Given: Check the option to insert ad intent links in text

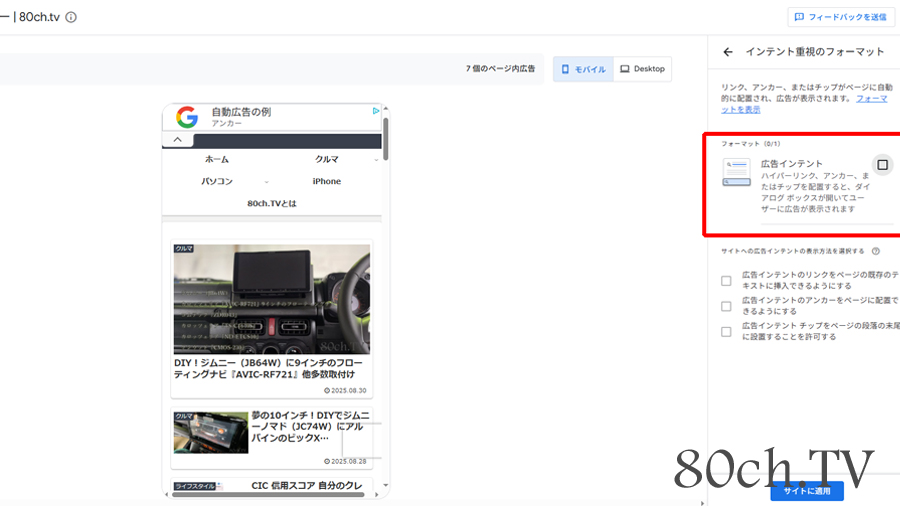Looking at the screenshot, I should pos(726,281).
